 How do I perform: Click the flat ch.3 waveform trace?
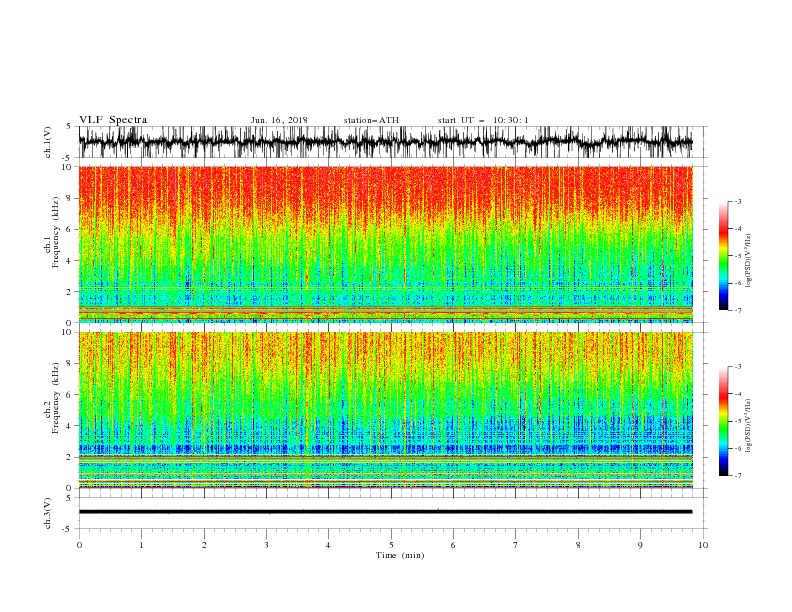[385, 512]
